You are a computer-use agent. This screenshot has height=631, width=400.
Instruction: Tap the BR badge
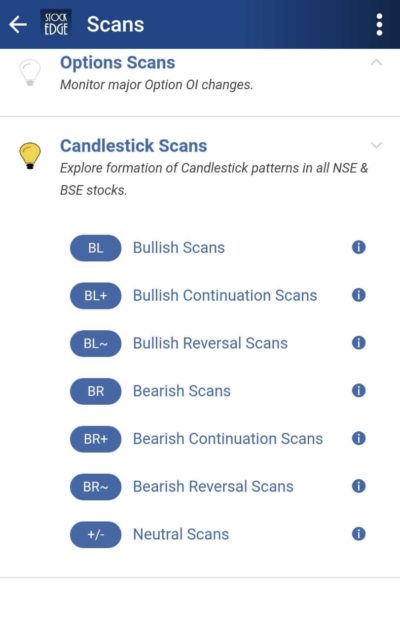(95, 391)
